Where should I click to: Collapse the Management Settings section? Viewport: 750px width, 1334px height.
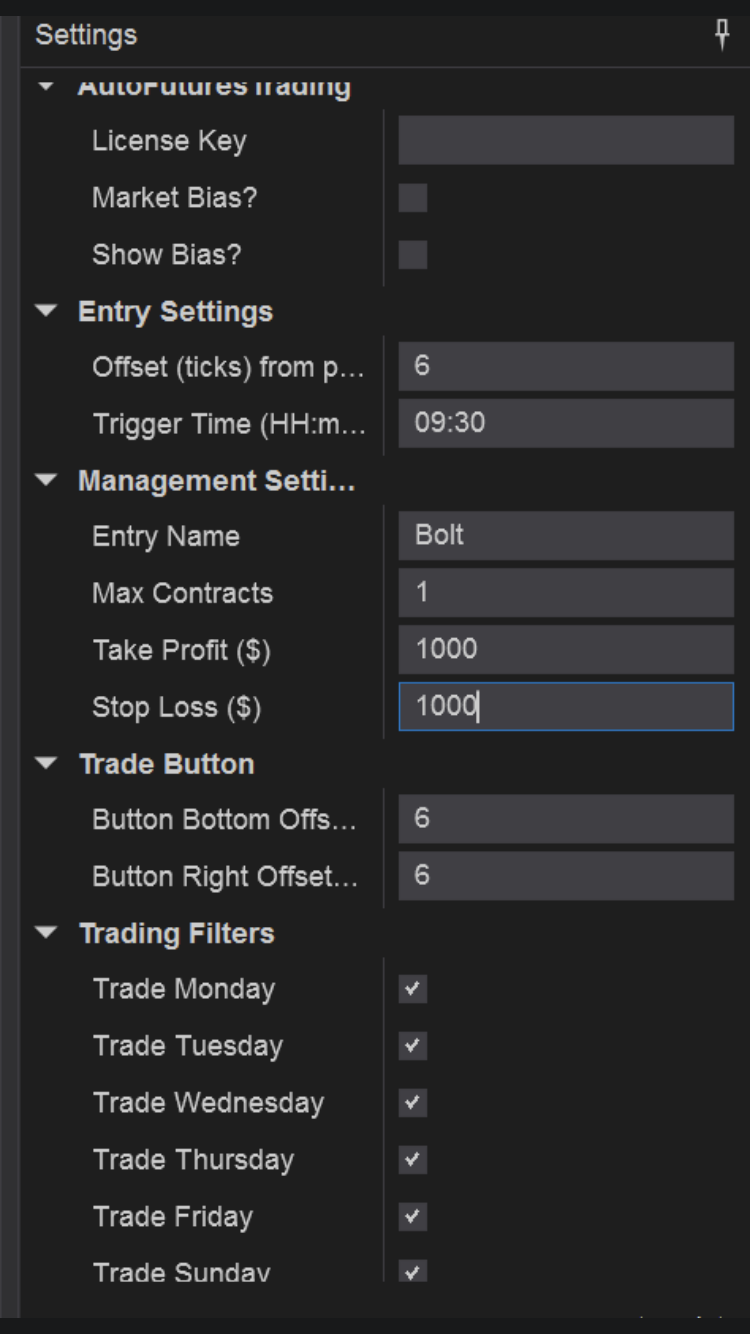(x=45, y=481)
